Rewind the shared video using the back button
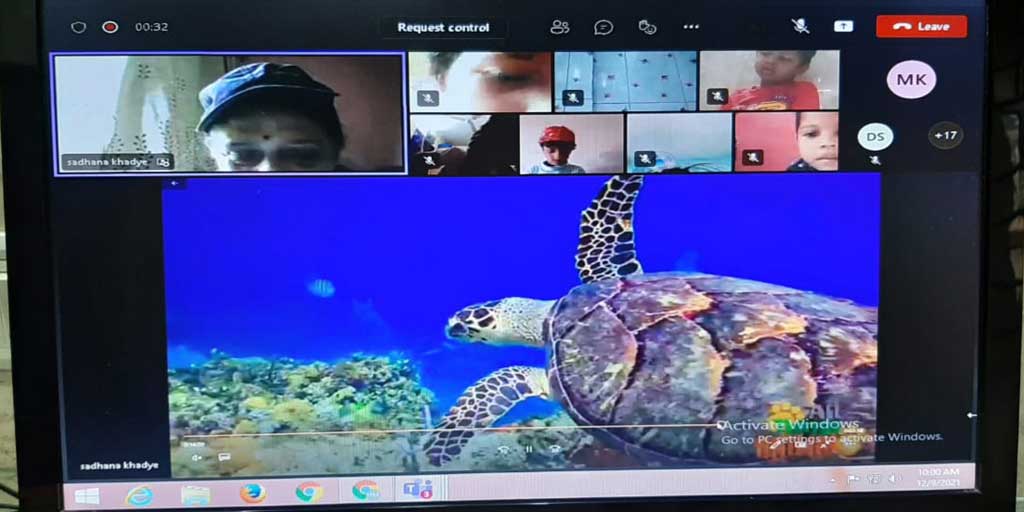1024x512 pixels. 503,449
